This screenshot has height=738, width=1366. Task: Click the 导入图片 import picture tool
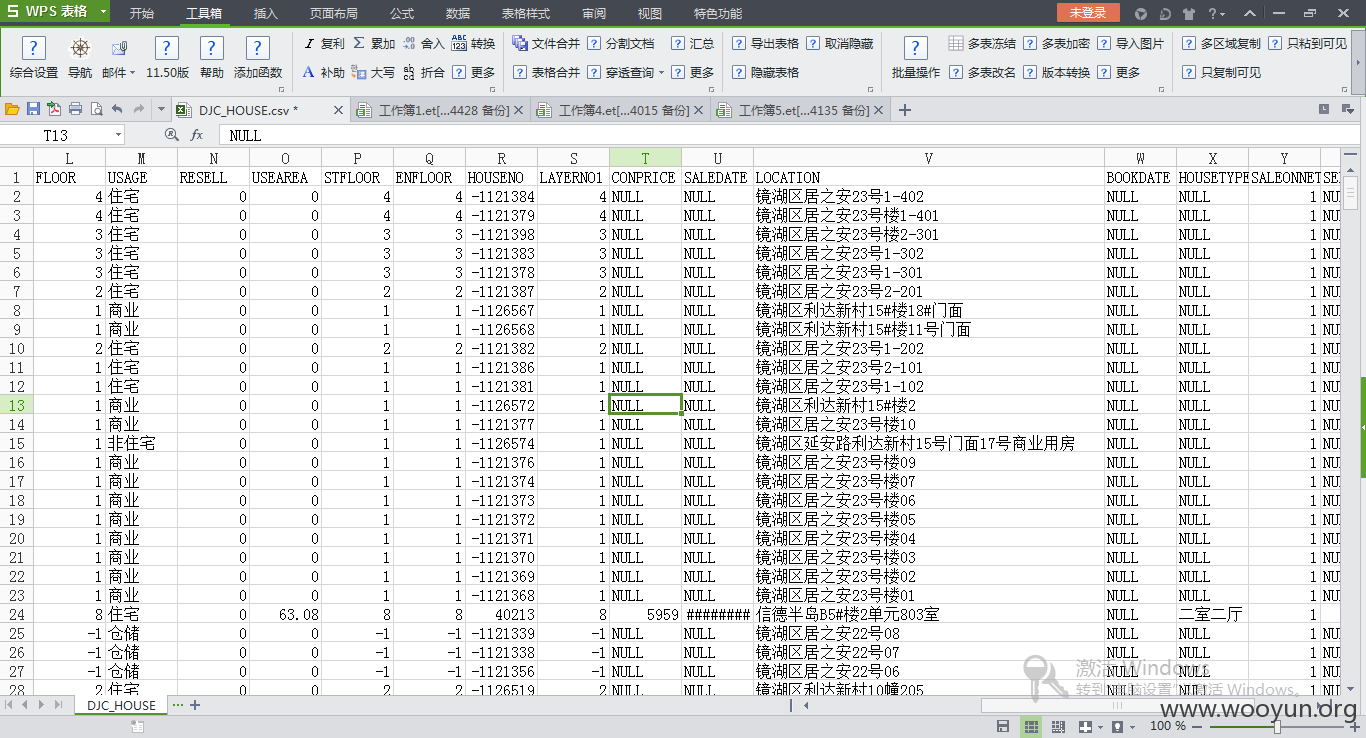(1131, 44)
